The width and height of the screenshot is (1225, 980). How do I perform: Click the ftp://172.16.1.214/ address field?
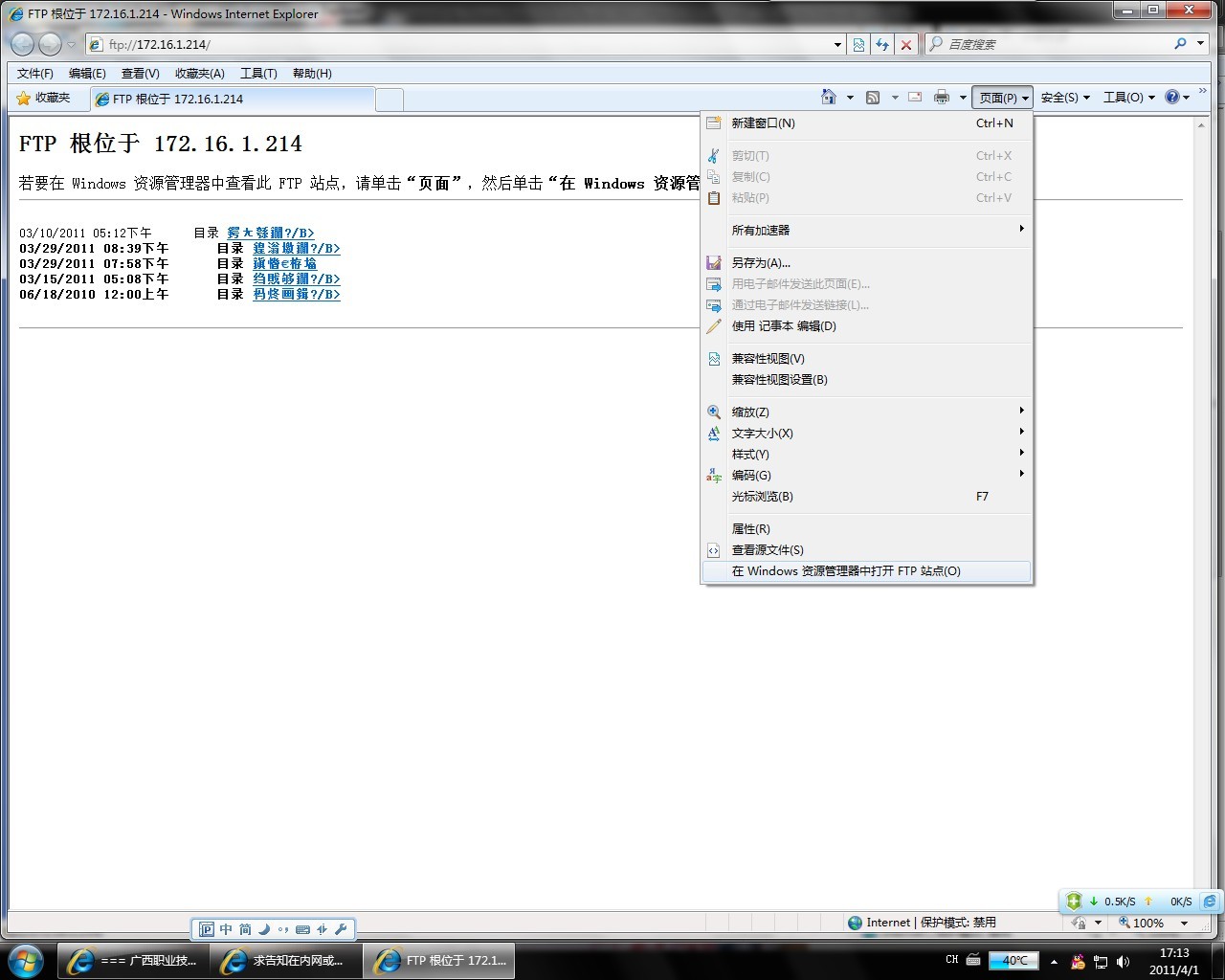(467, 44)
